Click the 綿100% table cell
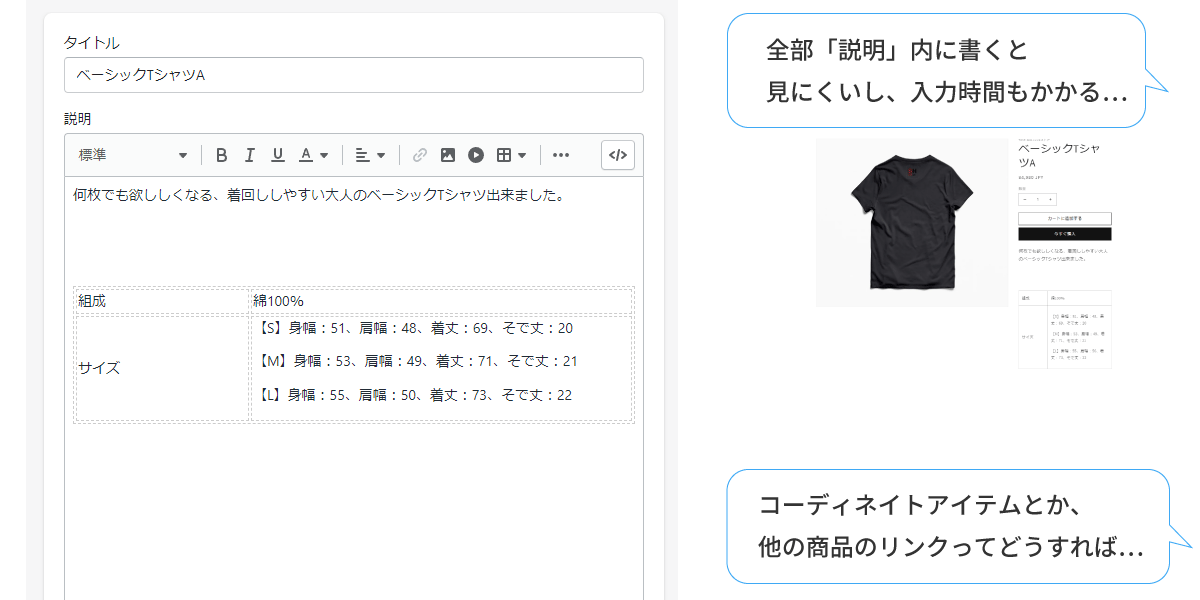This screenshot has width=1200, height=600. tap(441, 301)
